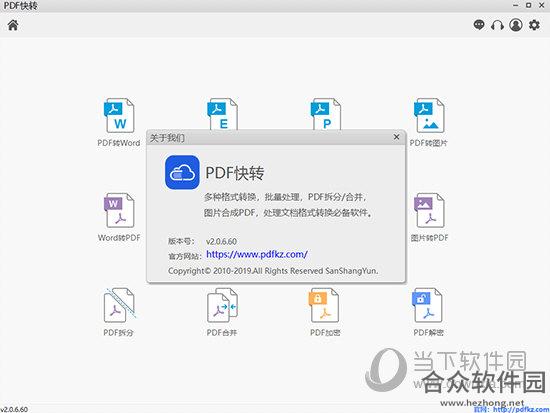Click the version number v2.0.6.60 in dialog

(221, 241)
